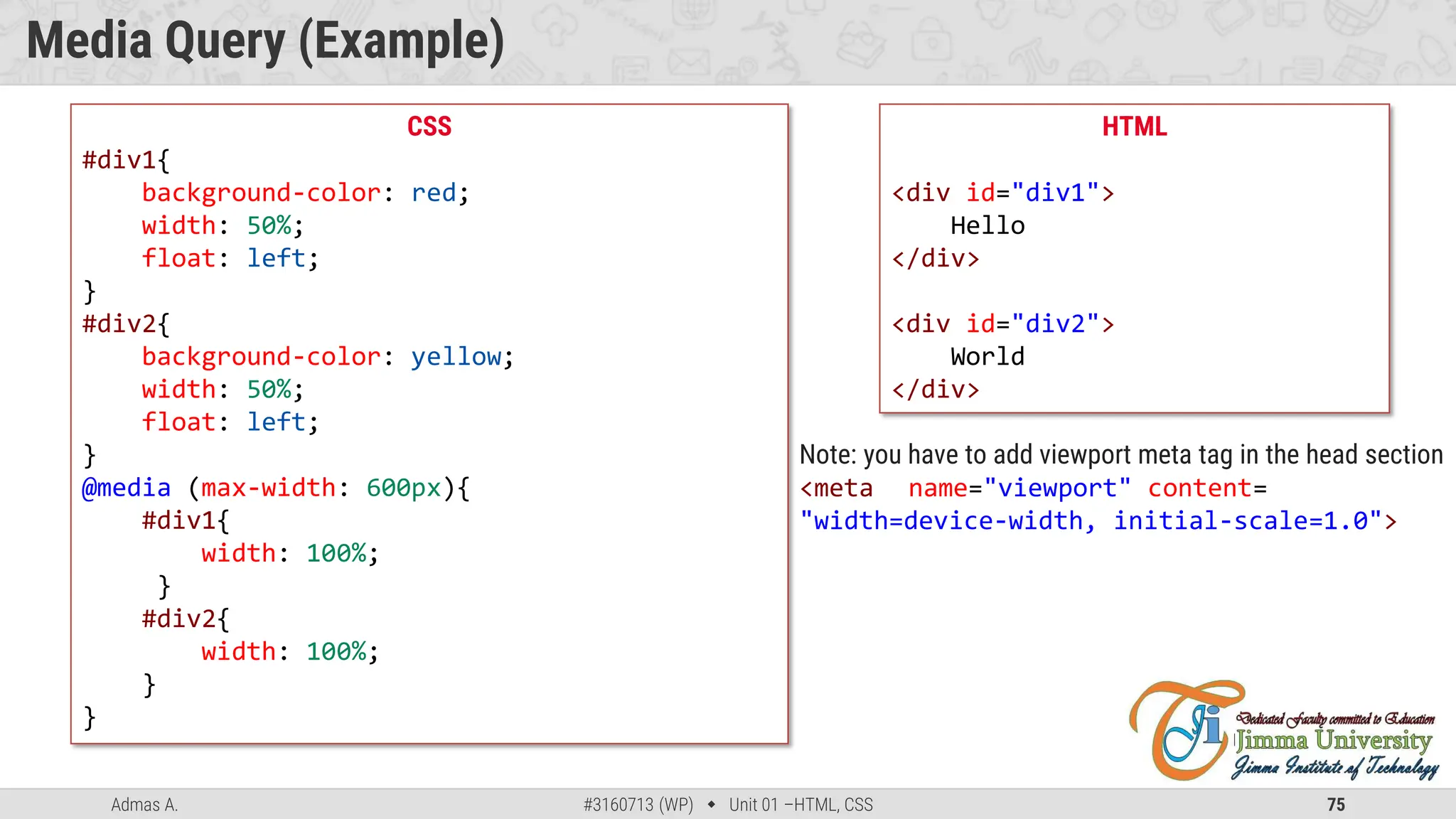Screen dimensions: 1456x819
Task: Click the @media keyword in the CSS code
Action: (x=127, y=488)
